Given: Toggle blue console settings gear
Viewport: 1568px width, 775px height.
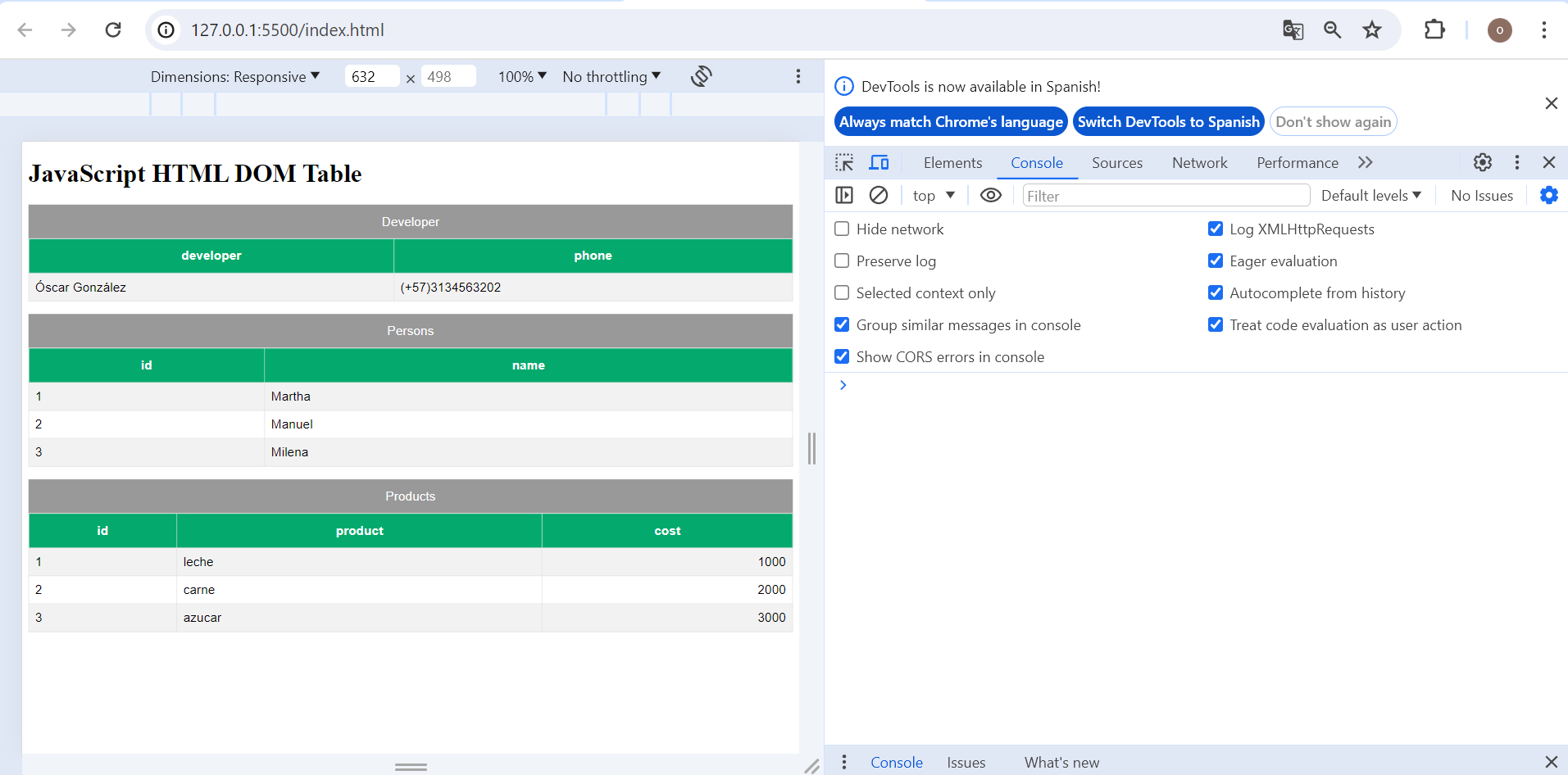Looking at the screenshot, I should coord(1549,195).
